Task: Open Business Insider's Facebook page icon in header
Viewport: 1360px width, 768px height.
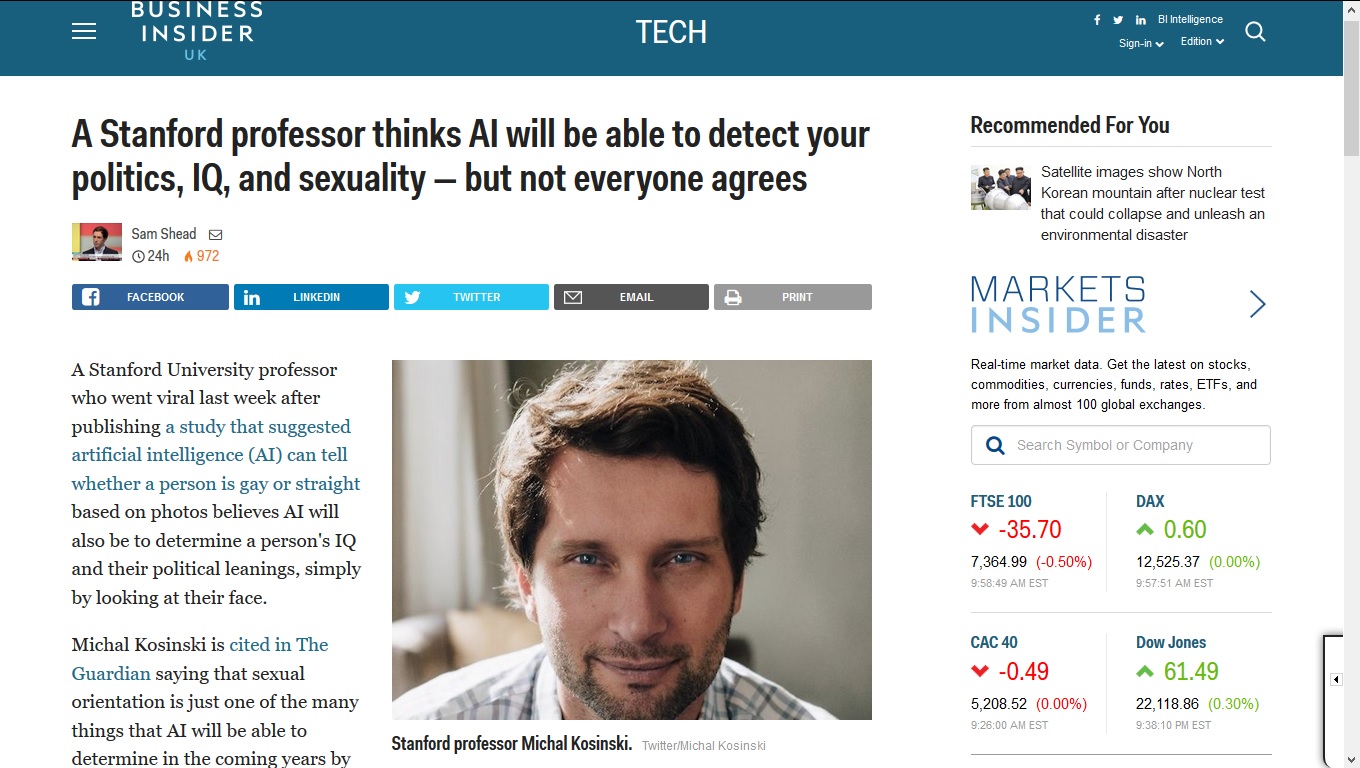Action: pyautogui.click(x=1097, y=20)
